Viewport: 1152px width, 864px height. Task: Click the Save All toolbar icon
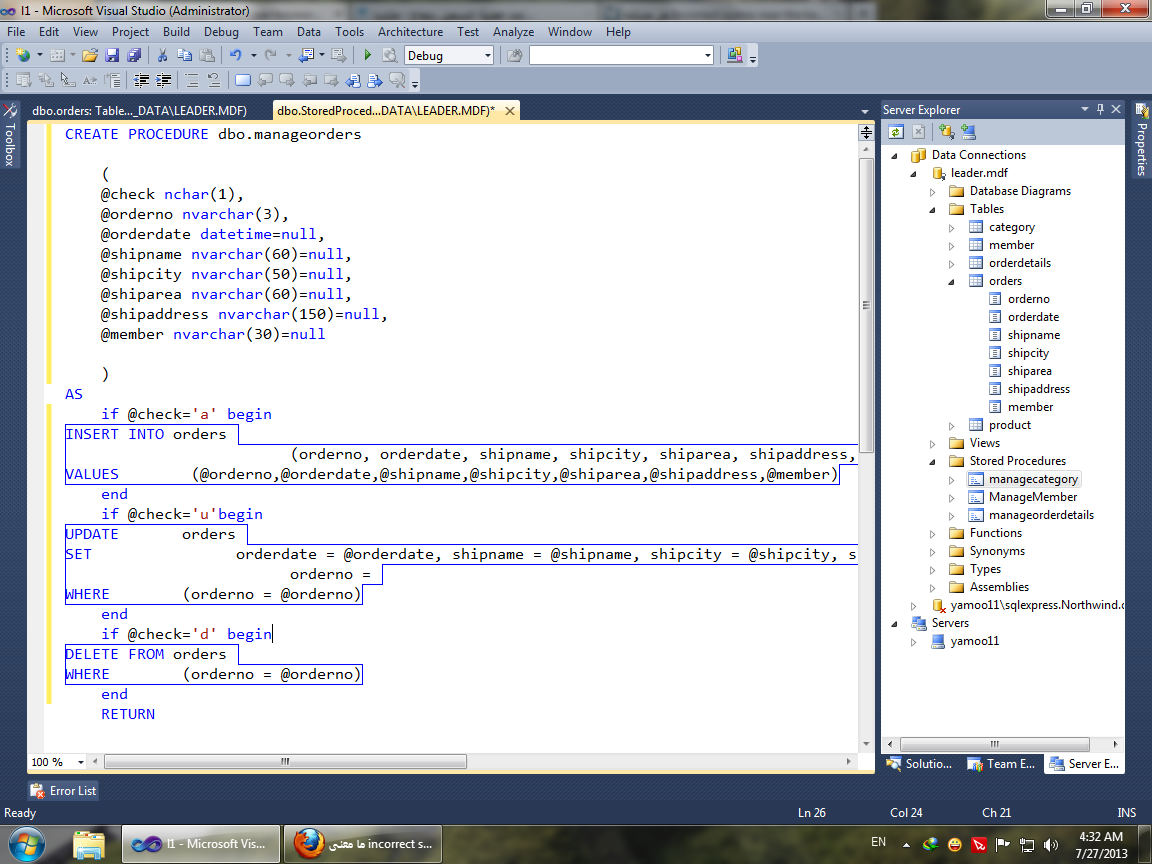point(134,55)
